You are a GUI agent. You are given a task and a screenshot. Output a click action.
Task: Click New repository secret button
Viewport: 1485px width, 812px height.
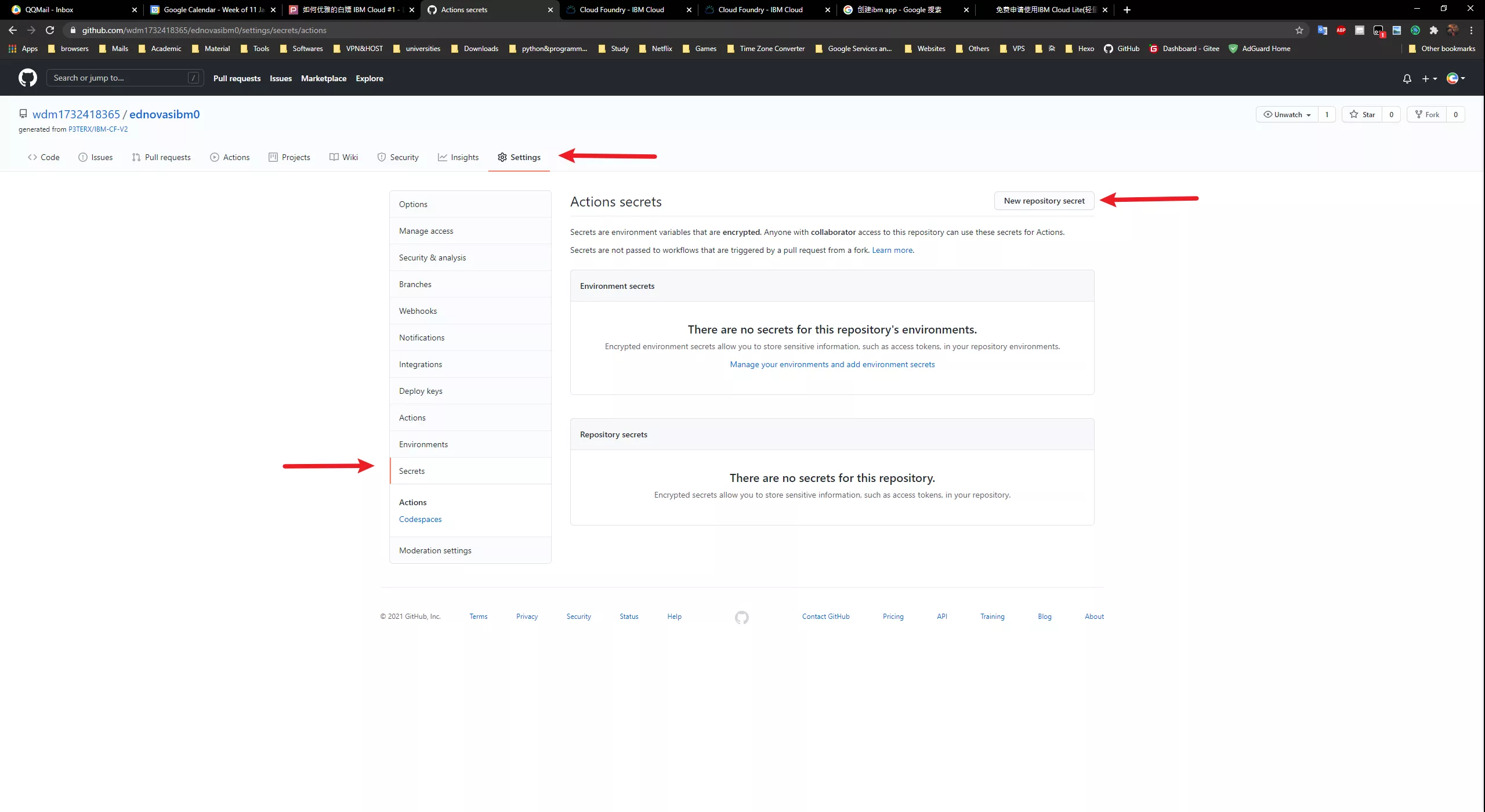pos(1044,201)
